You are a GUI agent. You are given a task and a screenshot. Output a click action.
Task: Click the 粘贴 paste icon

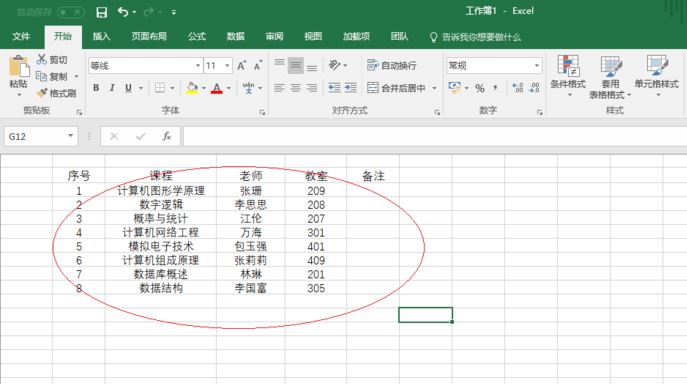[19, 67]
